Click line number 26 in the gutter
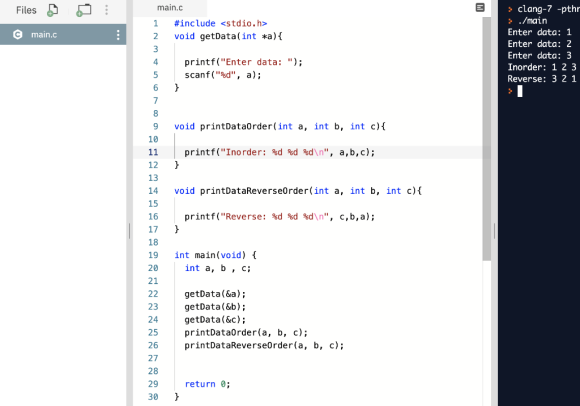 153,345
